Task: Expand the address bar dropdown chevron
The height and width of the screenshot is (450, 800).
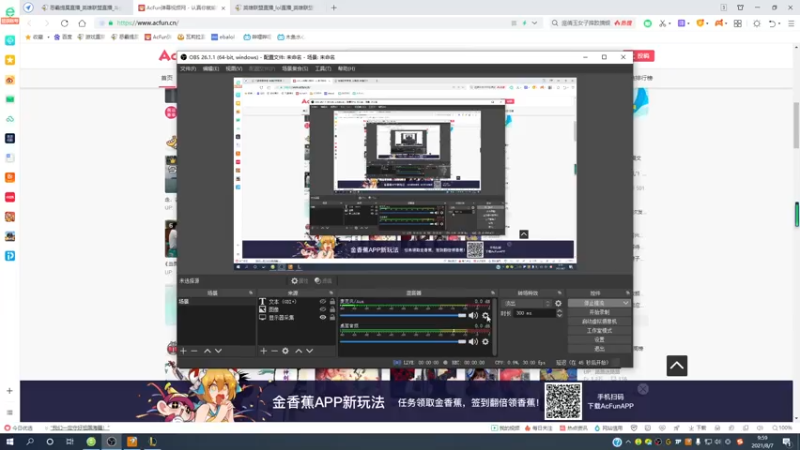Action: pyautogui.click(x=534, y=23)
